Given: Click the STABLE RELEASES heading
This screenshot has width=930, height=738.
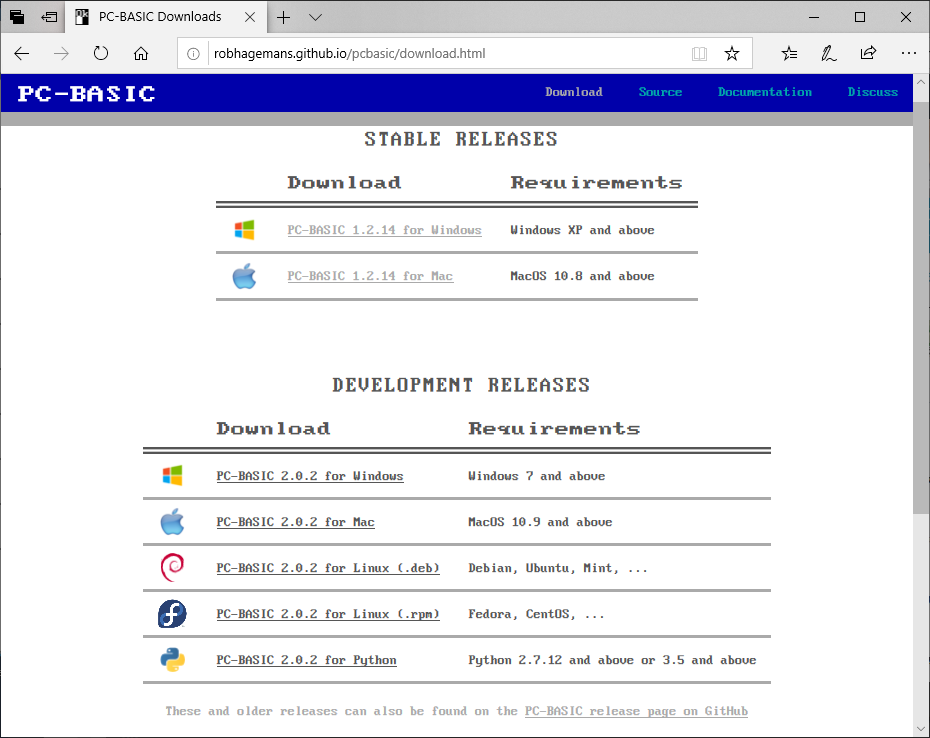Looking at the screenshot, I should [x=461, y=139].
